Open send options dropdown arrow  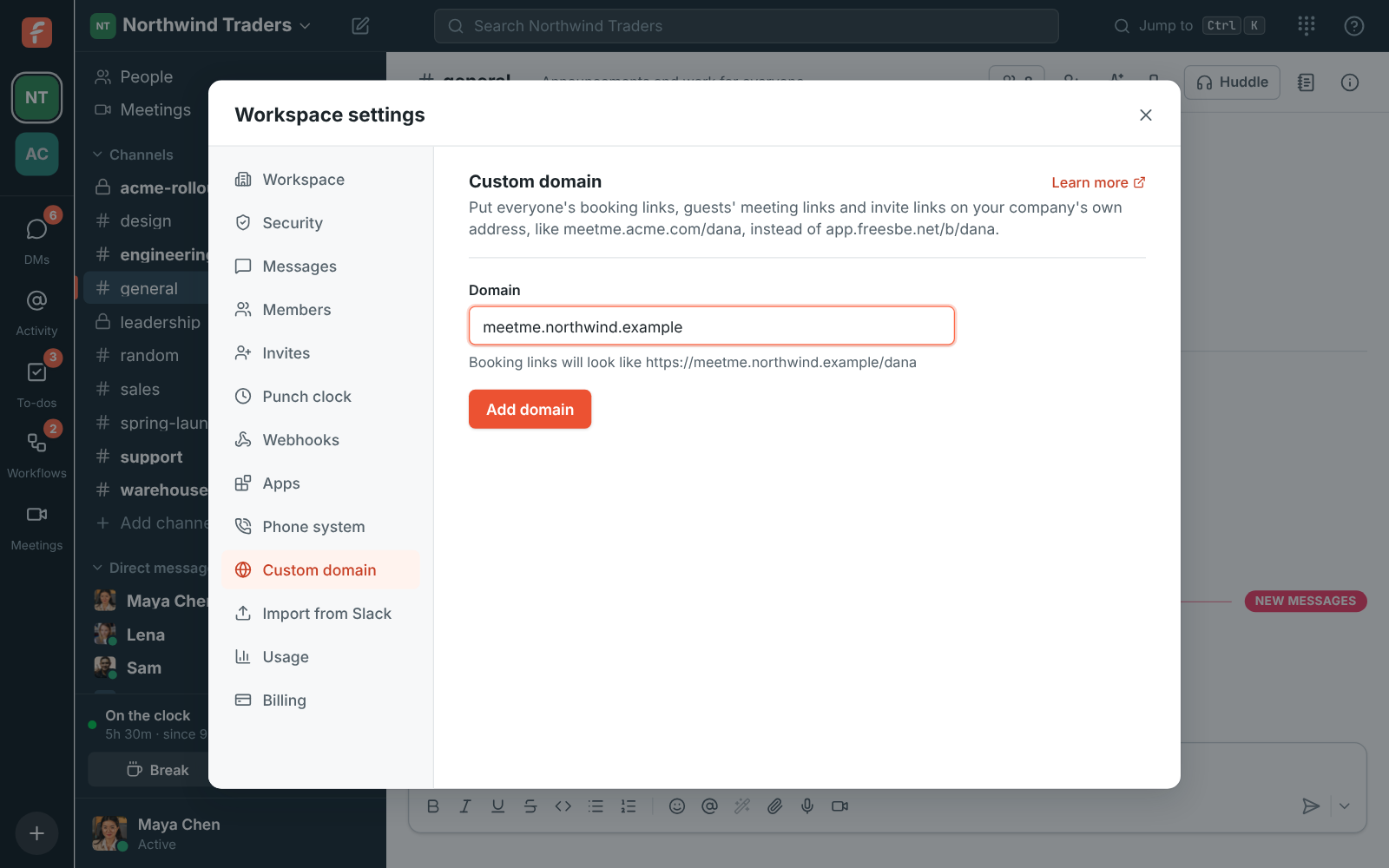(1344, 806)
